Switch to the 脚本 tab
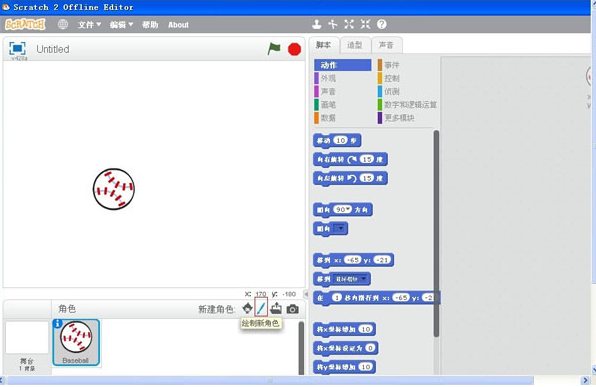Image resolution: width=596 pixels, height=387 pixels. [x=323, y=45]
